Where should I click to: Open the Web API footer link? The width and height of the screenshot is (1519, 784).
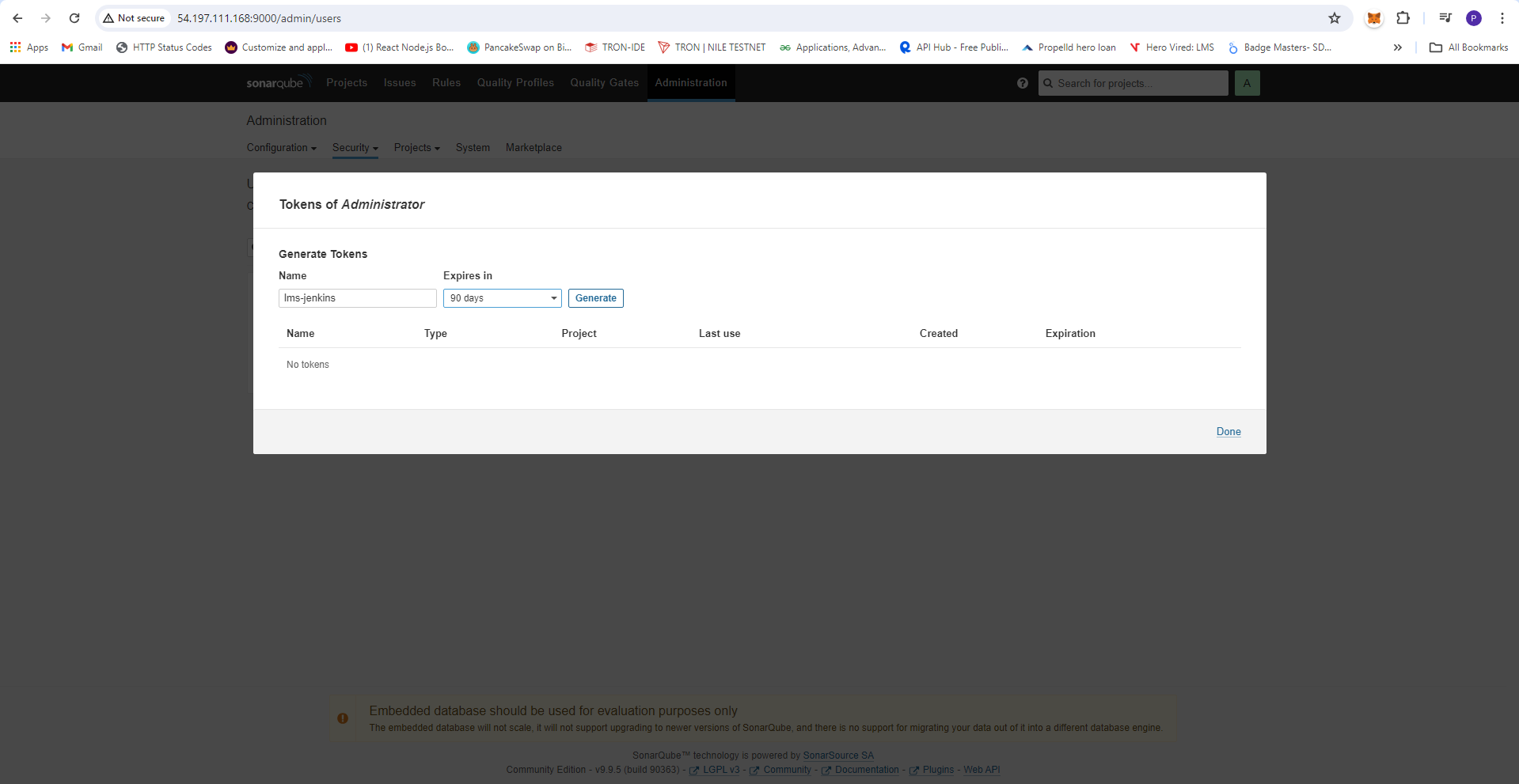tap(982, 770)
